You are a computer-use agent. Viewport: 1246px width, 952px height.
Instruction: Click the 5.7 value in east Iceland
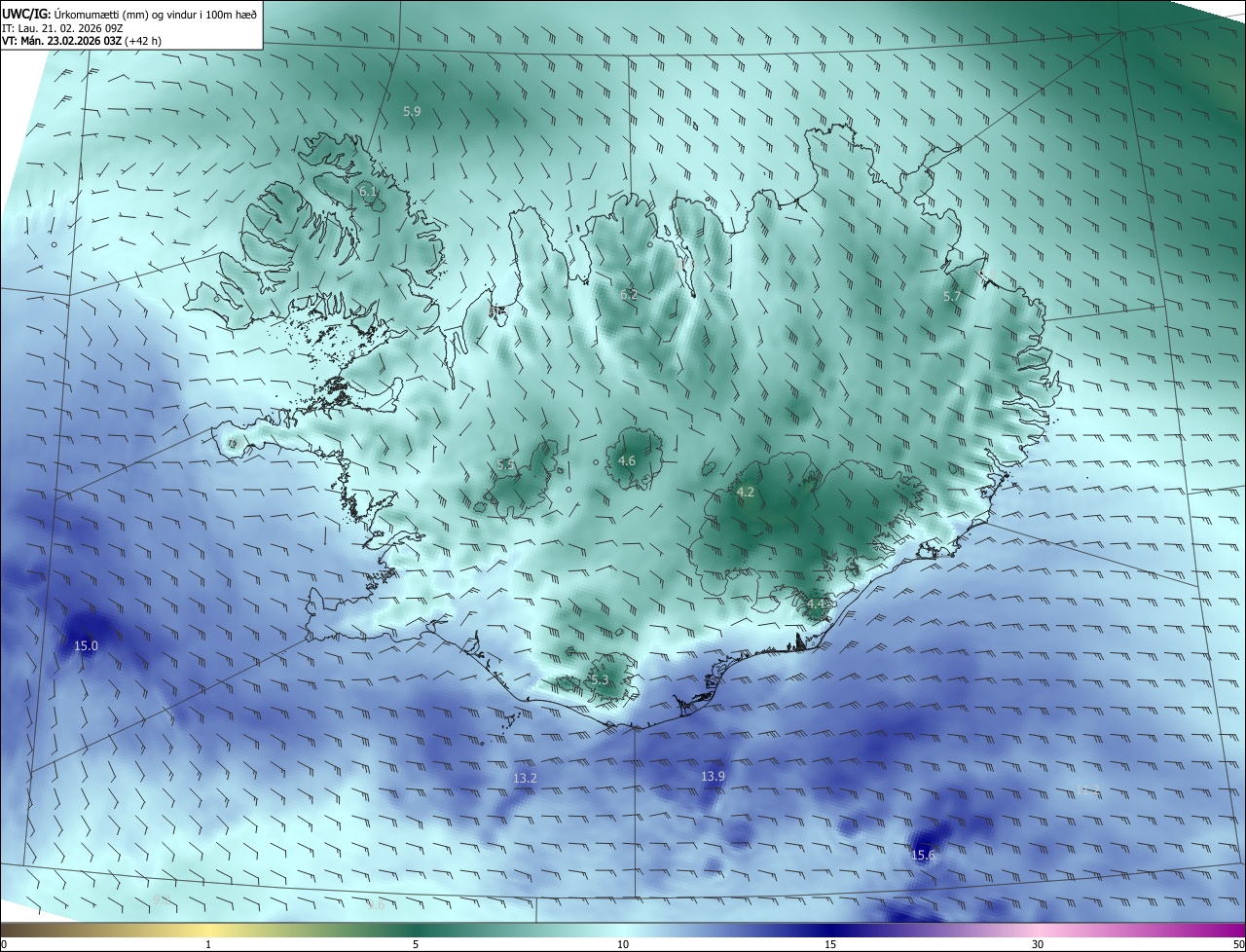[x=952, y=296]
